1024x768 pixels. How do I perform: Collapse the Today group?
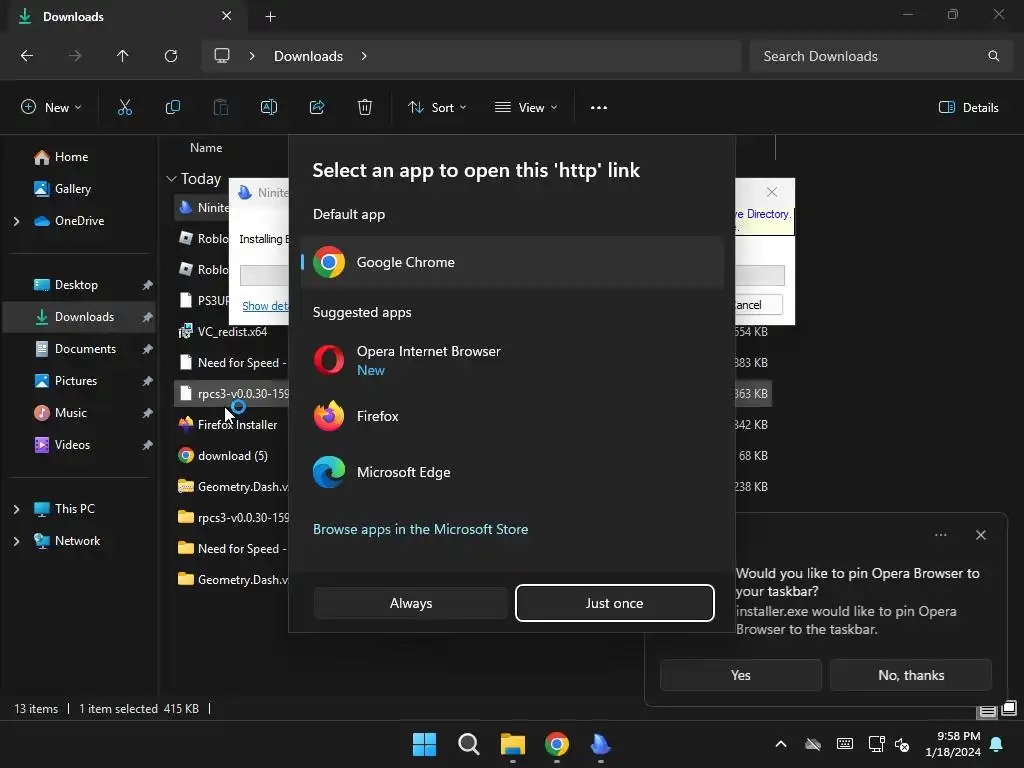pos(172,178)
